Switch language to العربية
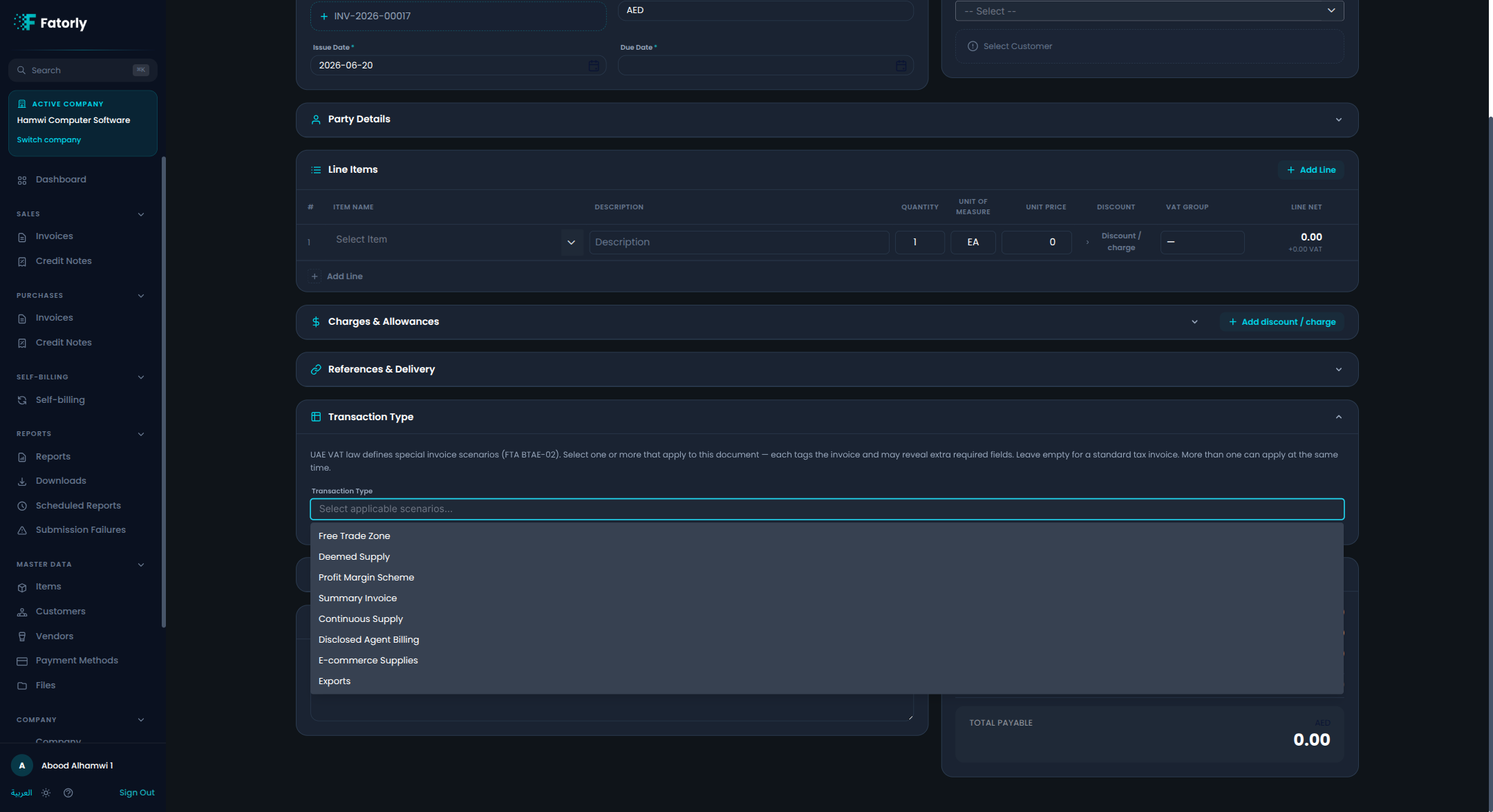1493x812 pixels. point(21,793)
